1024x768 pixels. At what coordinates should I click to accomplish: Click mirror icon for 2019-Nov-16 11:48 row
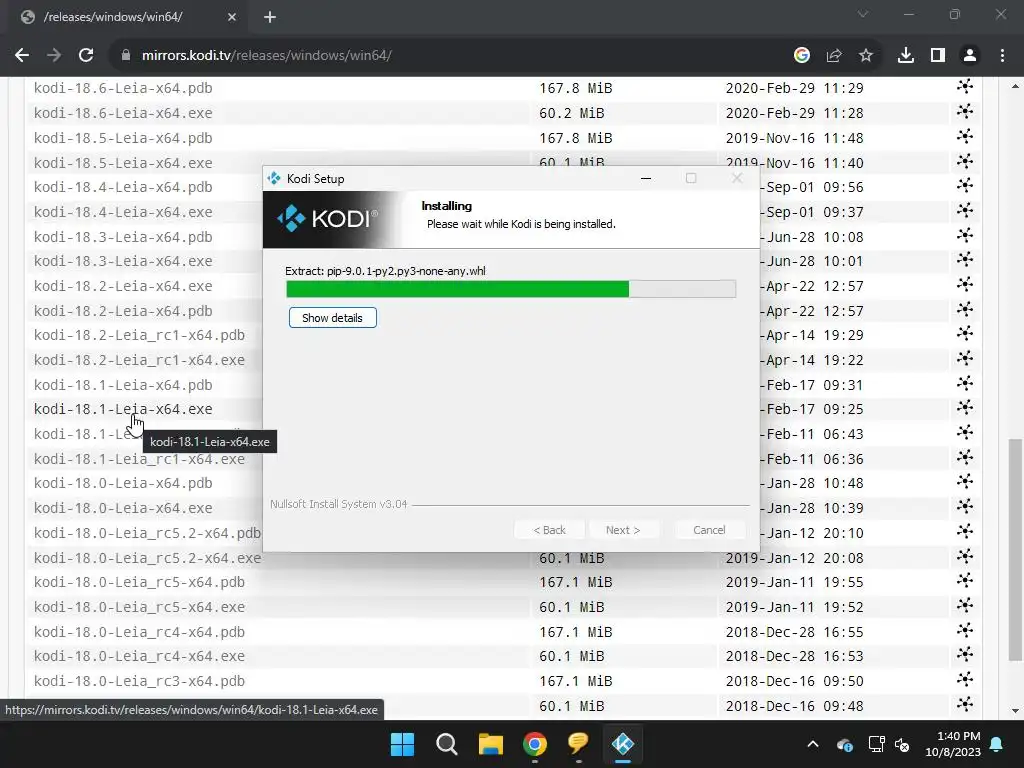(x=965, y=136)
